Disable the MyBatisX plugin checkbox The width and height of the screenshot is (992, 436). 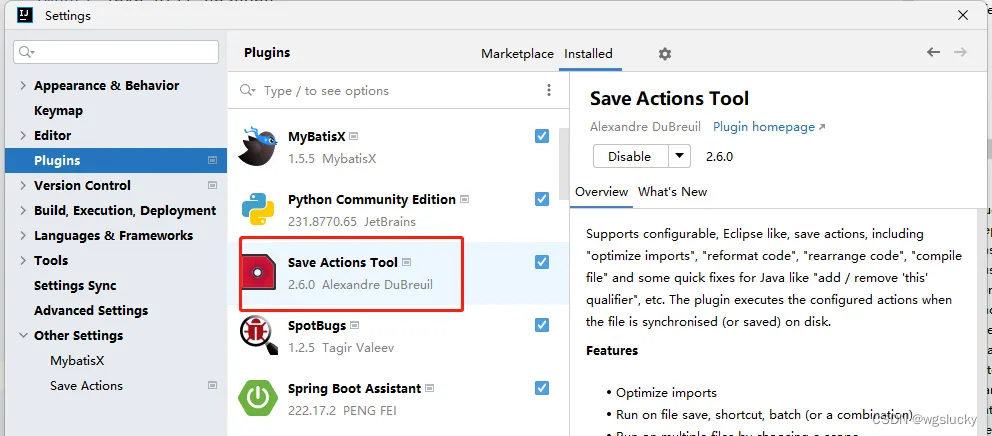[x=542, y=136]
